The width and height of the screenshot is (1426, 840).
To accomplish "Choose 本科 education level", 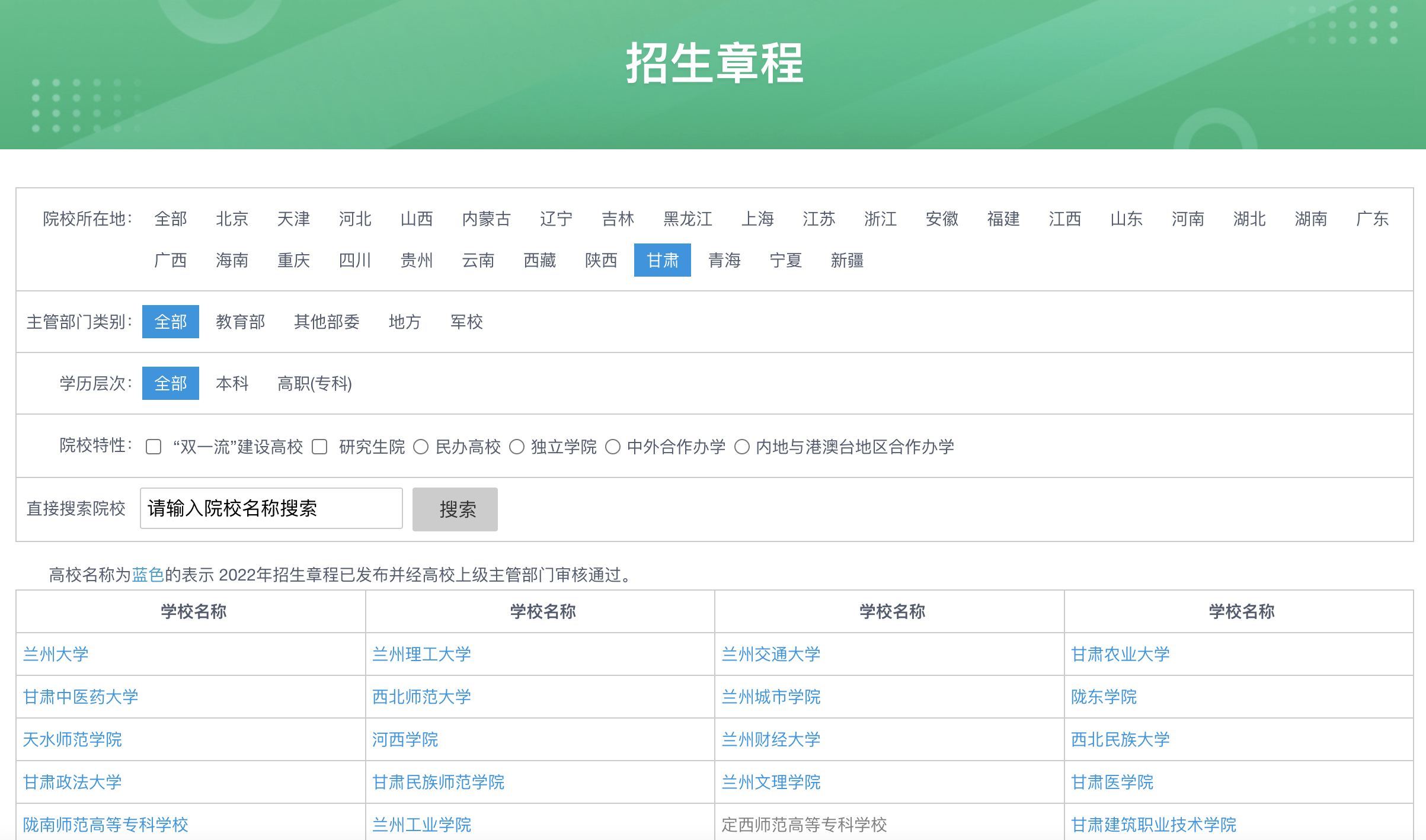I will 232,383.
